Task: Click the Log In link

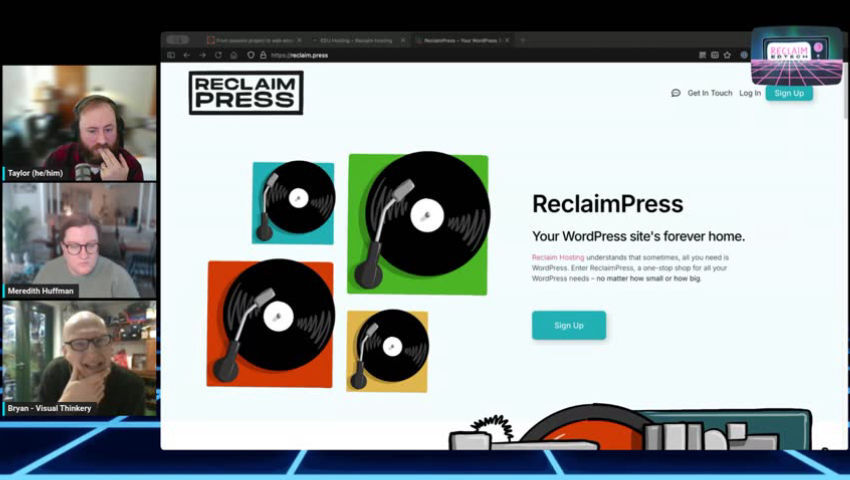Action: pyautogui.click(x=750, y=93)
